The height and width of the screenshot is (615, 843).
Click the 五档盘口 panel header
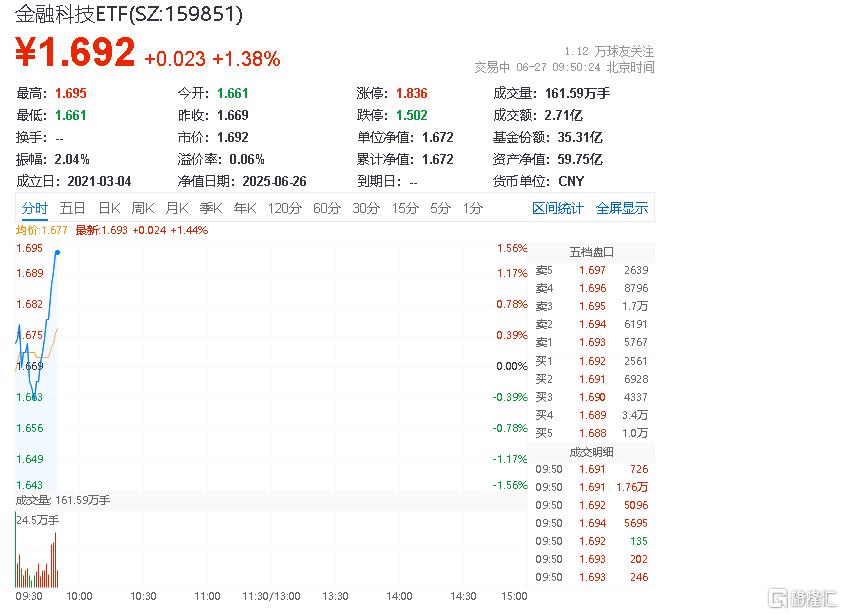(590, 251)
